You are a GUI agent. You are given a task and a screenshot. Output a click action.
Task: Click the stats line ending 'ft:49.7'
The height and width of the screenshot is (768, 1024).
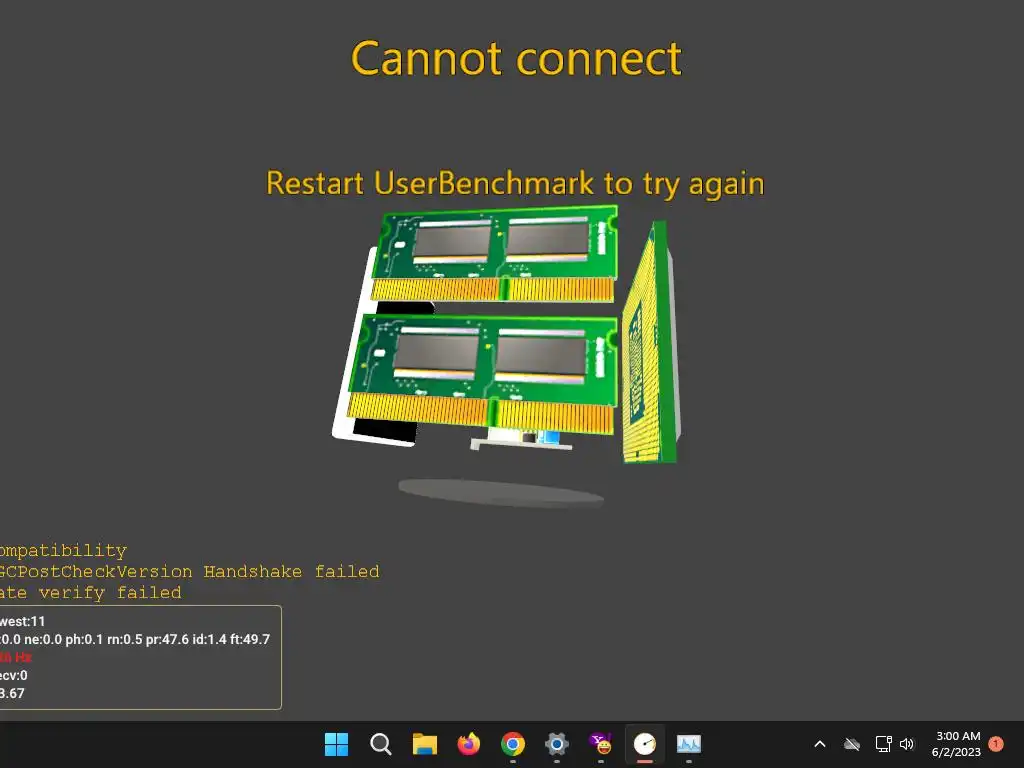[135, 639]
